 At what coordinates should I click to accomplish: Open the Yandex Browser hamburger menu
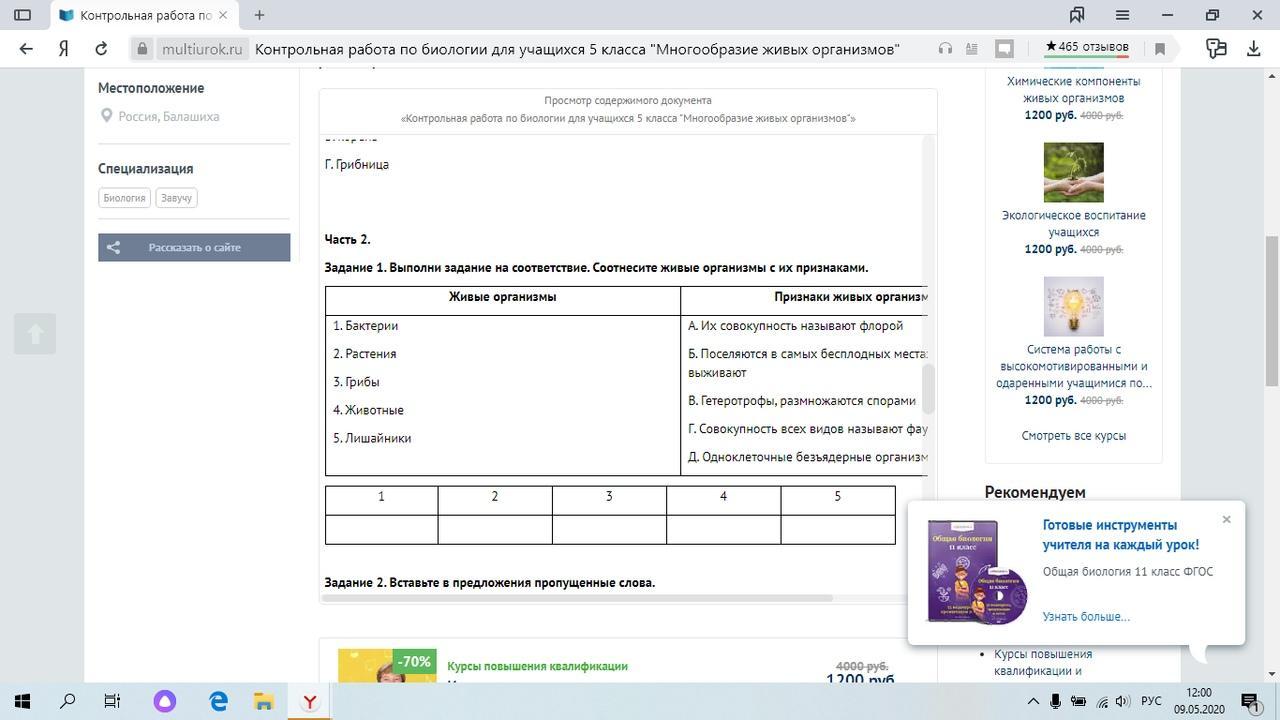(1122, 15)
